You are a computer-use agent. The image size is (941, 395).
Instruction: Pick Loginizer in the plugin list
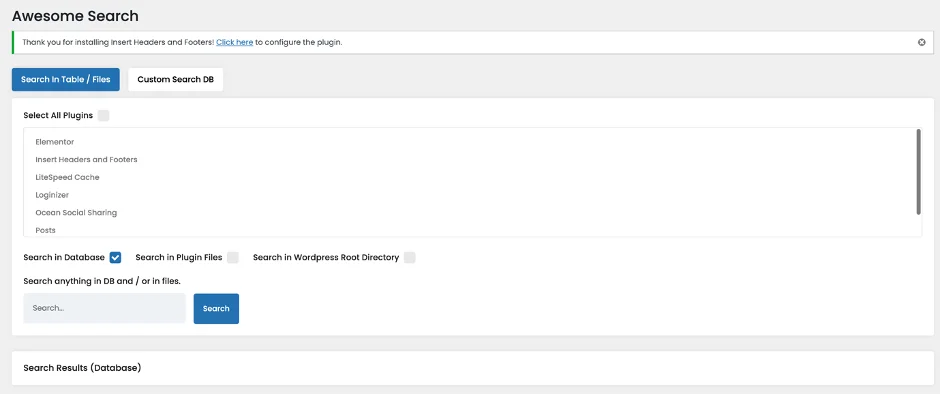52,195
